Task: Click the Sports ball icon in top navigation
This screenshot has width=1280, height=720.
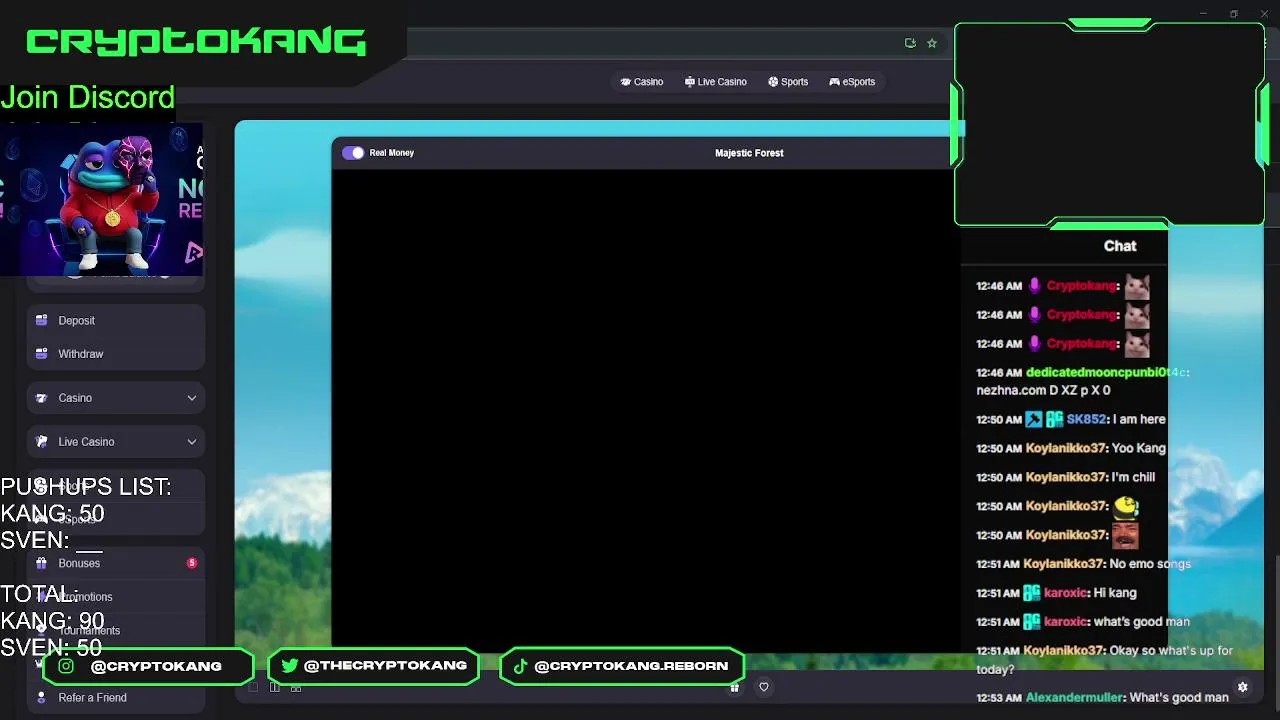Action: click(x=773, y=82)
